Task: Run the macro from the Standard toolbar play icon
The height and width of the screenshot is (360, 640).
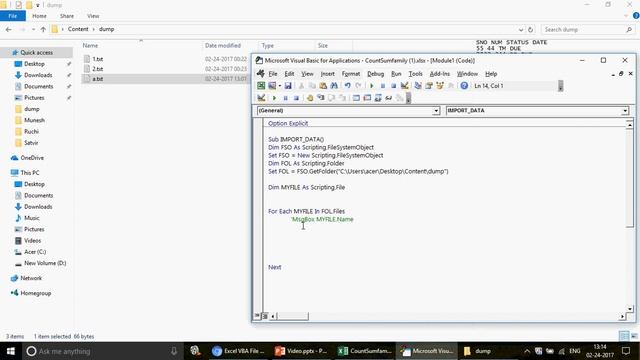Action: [371, 86]
